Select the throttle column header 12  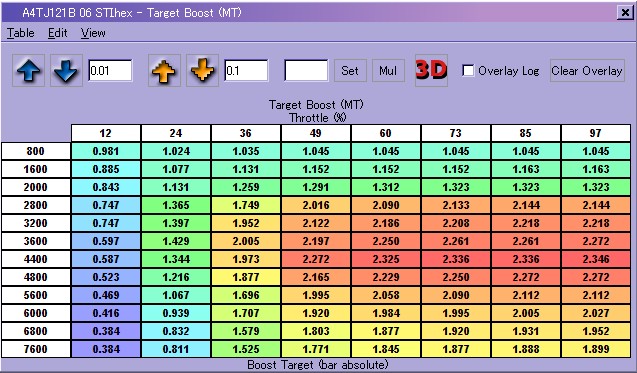(106, 133)
